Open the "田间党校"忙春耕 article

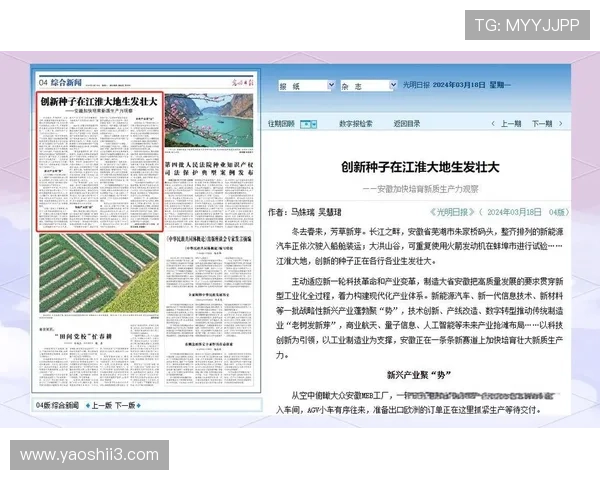point(83,336)
